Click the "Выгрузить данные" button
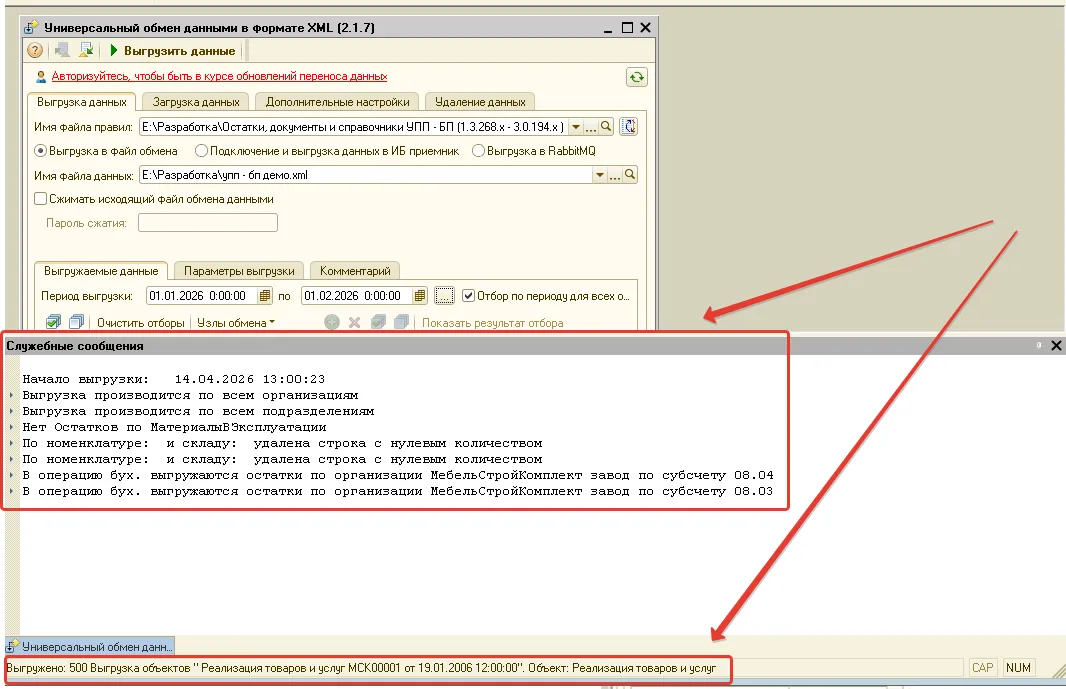Image resolution: width=1066 pixels, height=689 pixels. (x=172, y=51)
